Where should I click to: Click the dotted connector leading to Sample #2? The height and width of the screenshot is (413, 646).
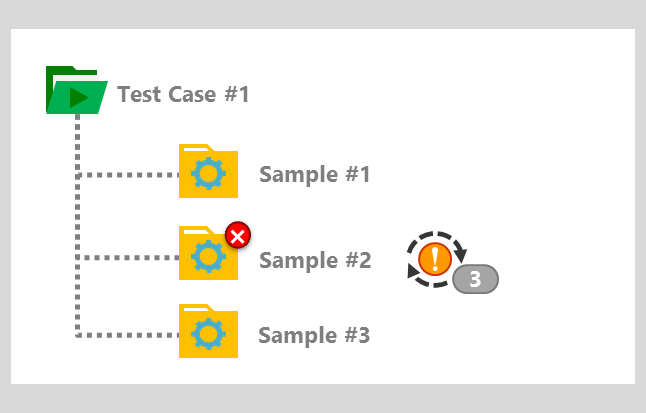(128, 258)
